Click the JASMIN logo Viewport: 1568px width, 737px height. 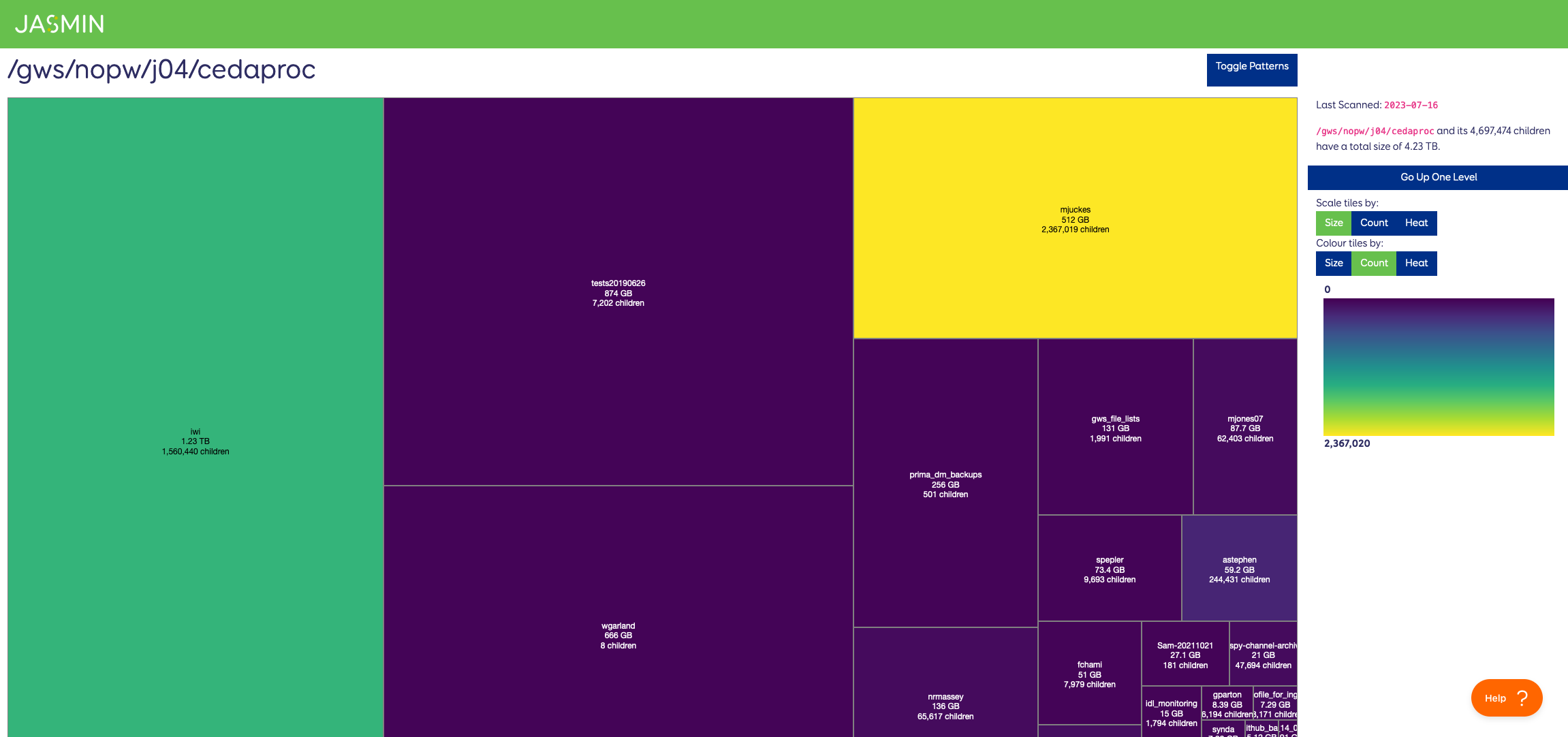click(59, 24)
